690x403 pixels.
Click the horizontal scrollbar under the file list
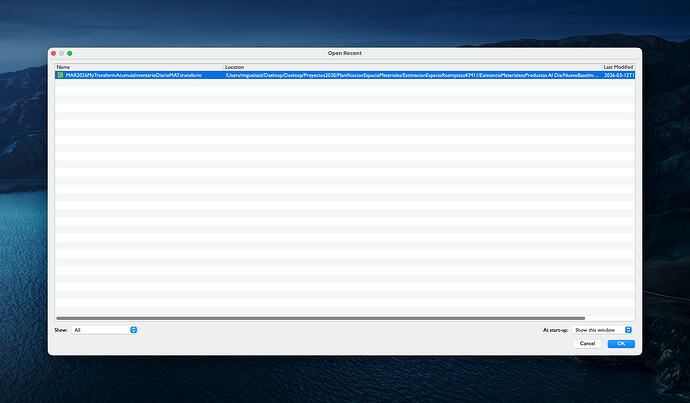(320, 318)
